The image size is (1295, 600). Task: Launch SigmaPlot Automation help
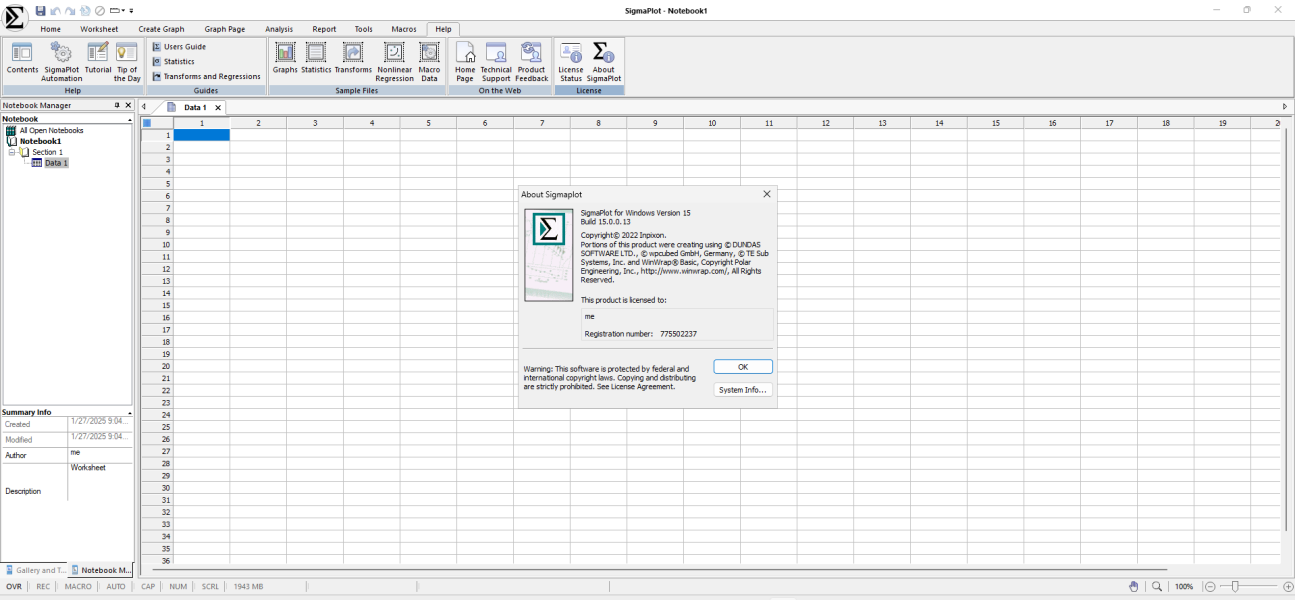(61, 60)
